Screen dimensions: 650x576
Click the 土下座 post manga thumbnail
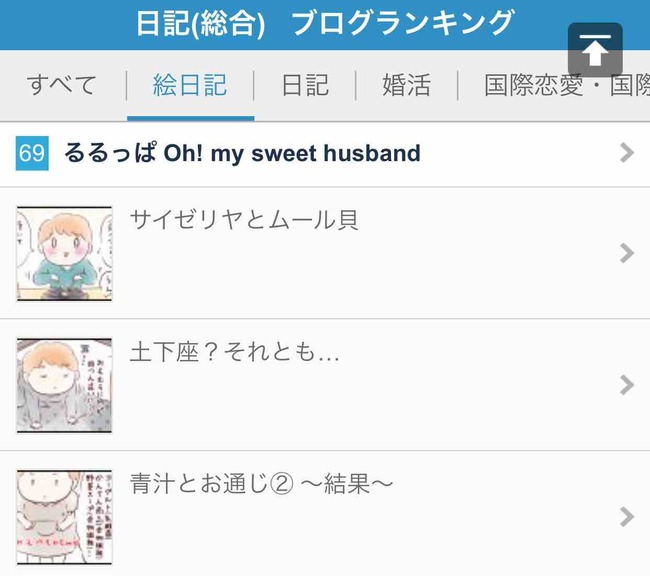coord(64,385)
